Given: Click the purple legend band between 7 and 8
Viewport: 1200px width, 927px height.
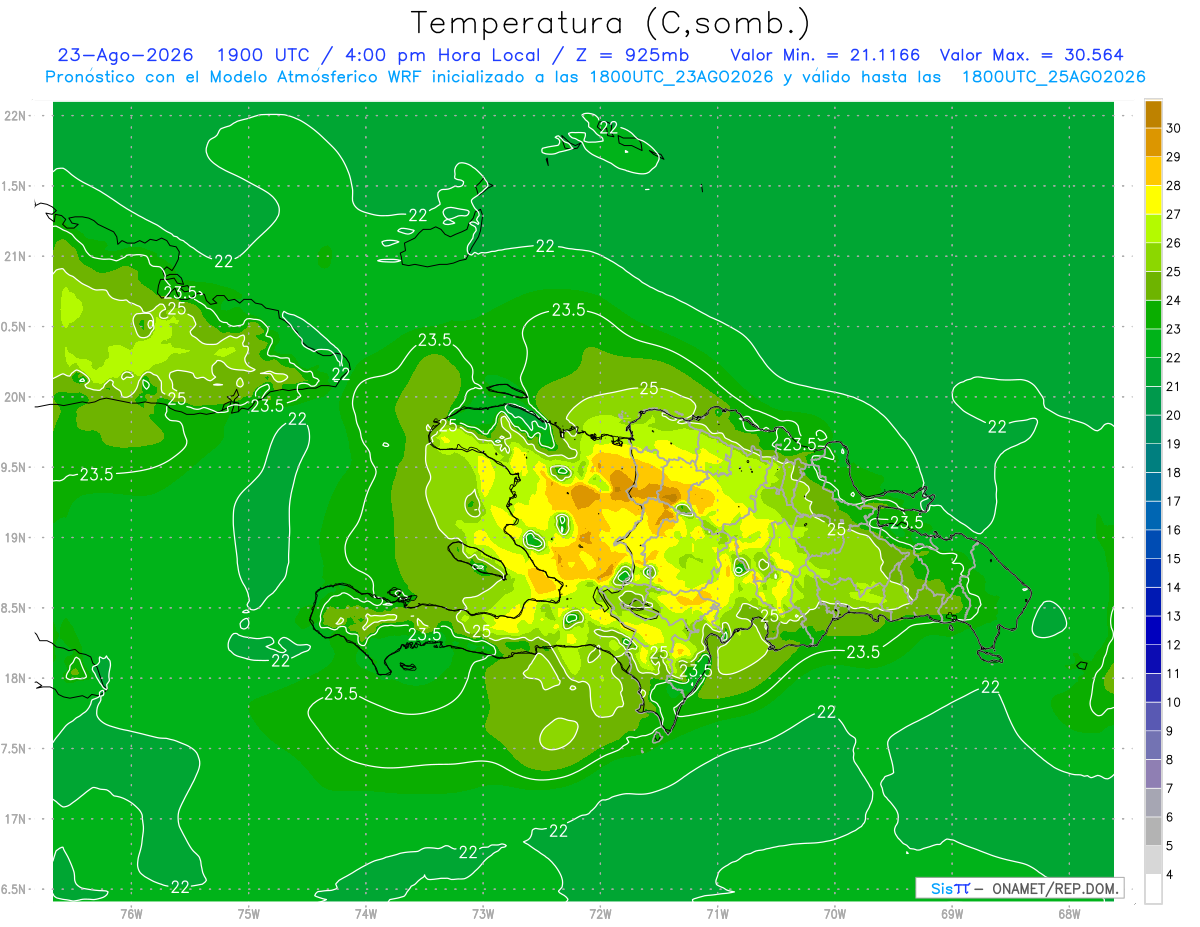Looking at the screenshot, I should pos(1153,775).
